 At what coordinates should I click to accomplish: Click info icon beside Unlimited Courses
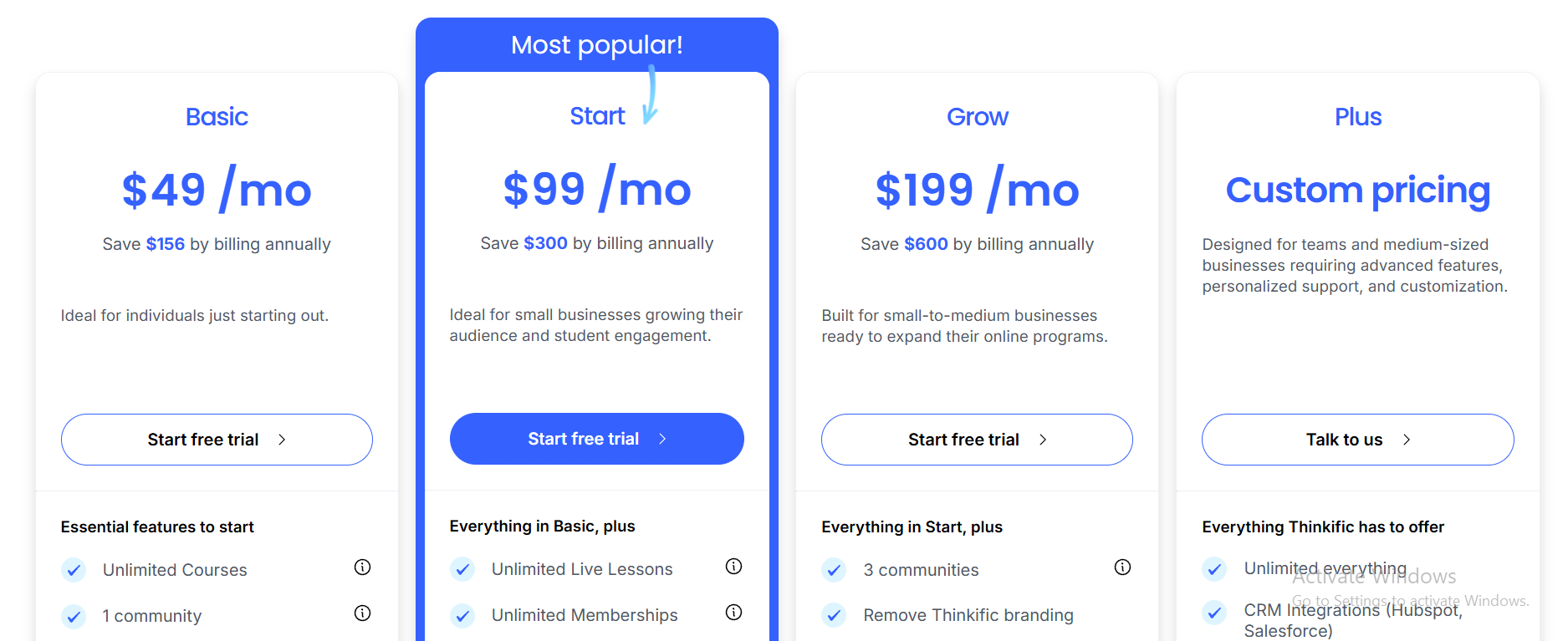click(x=362, y=567)
